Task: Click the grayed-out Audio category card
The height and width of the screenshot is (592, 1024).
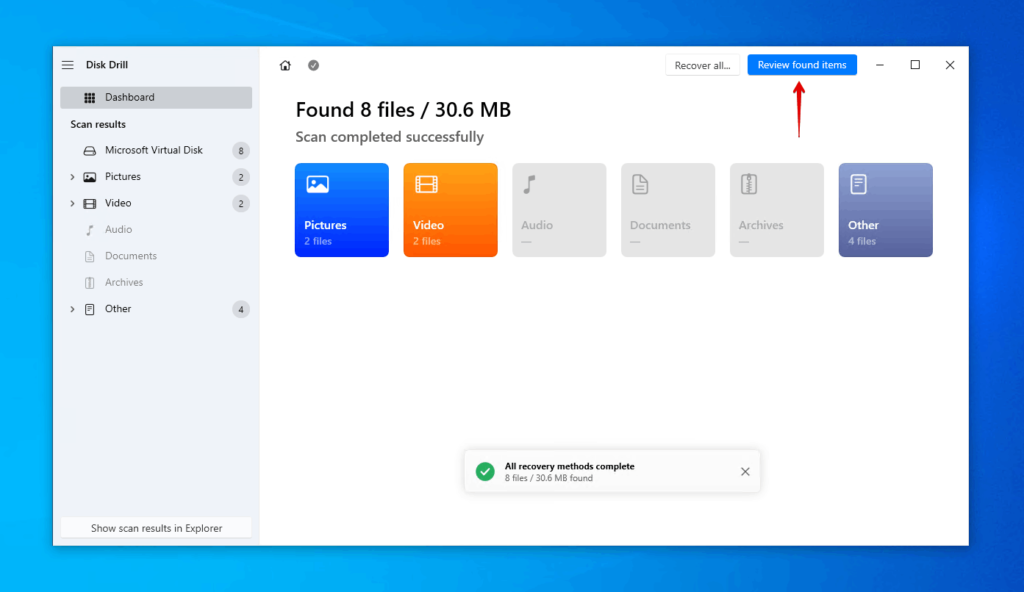Action: tap(559, 210)
